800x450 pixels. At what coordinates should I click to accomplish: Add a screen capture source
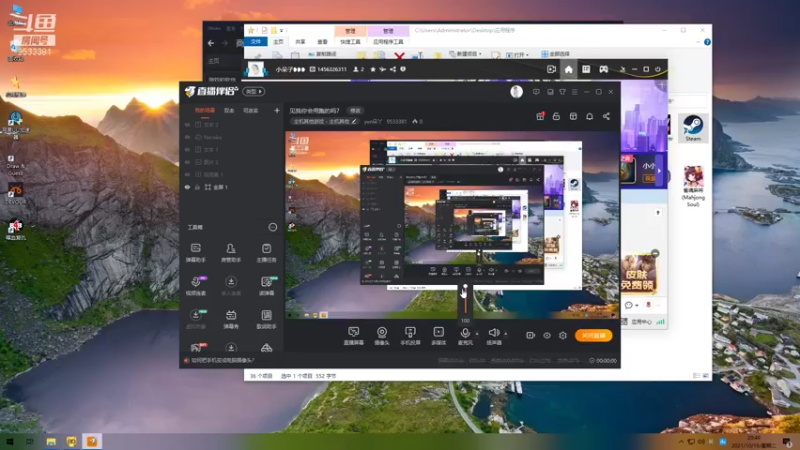pos(353,336)
